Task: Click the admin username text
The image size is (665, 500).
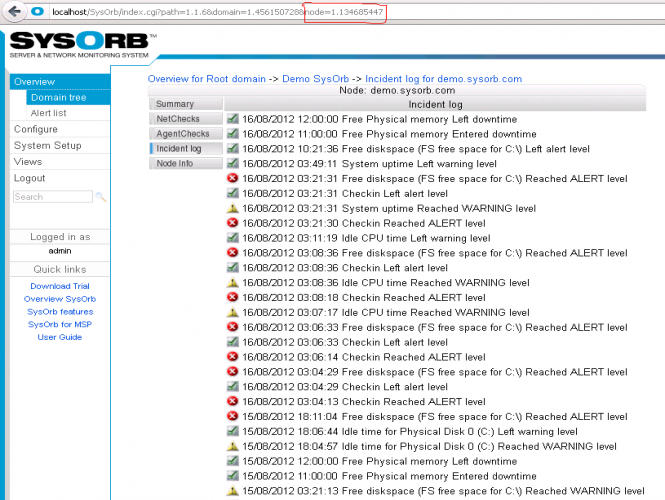Action: (x=60, y=251)
